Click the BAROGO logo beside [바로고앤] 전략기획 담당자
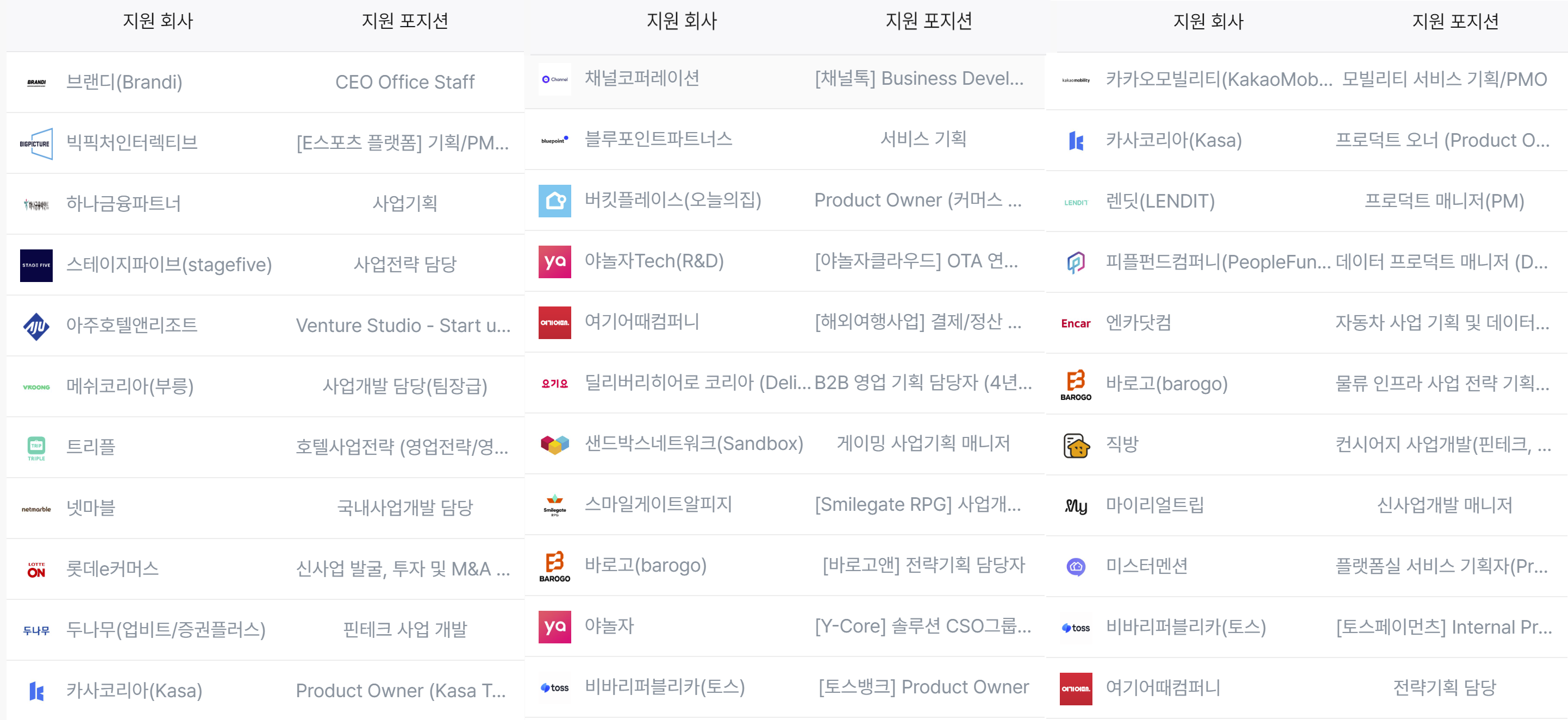 click(x=554, y=566)
